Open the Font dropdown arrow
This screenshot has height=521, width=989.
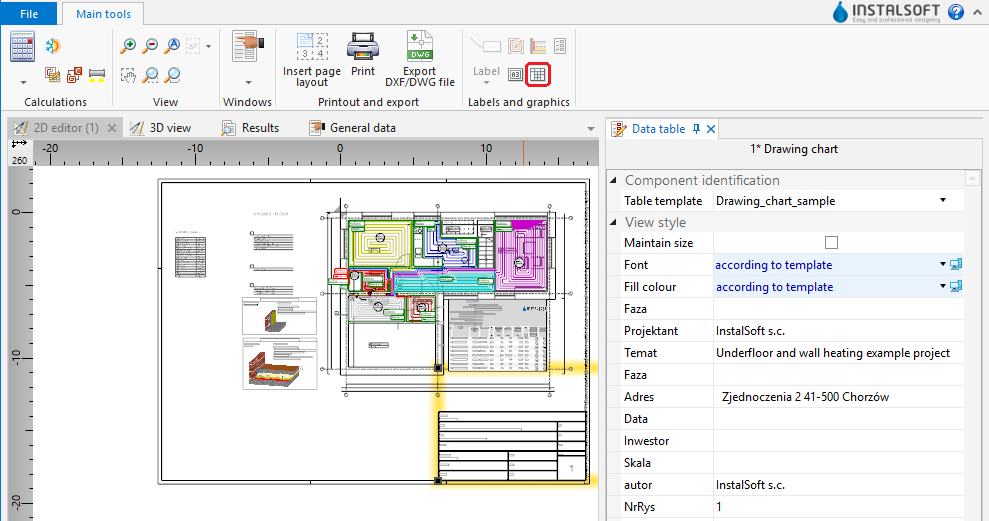click(942, 265)
